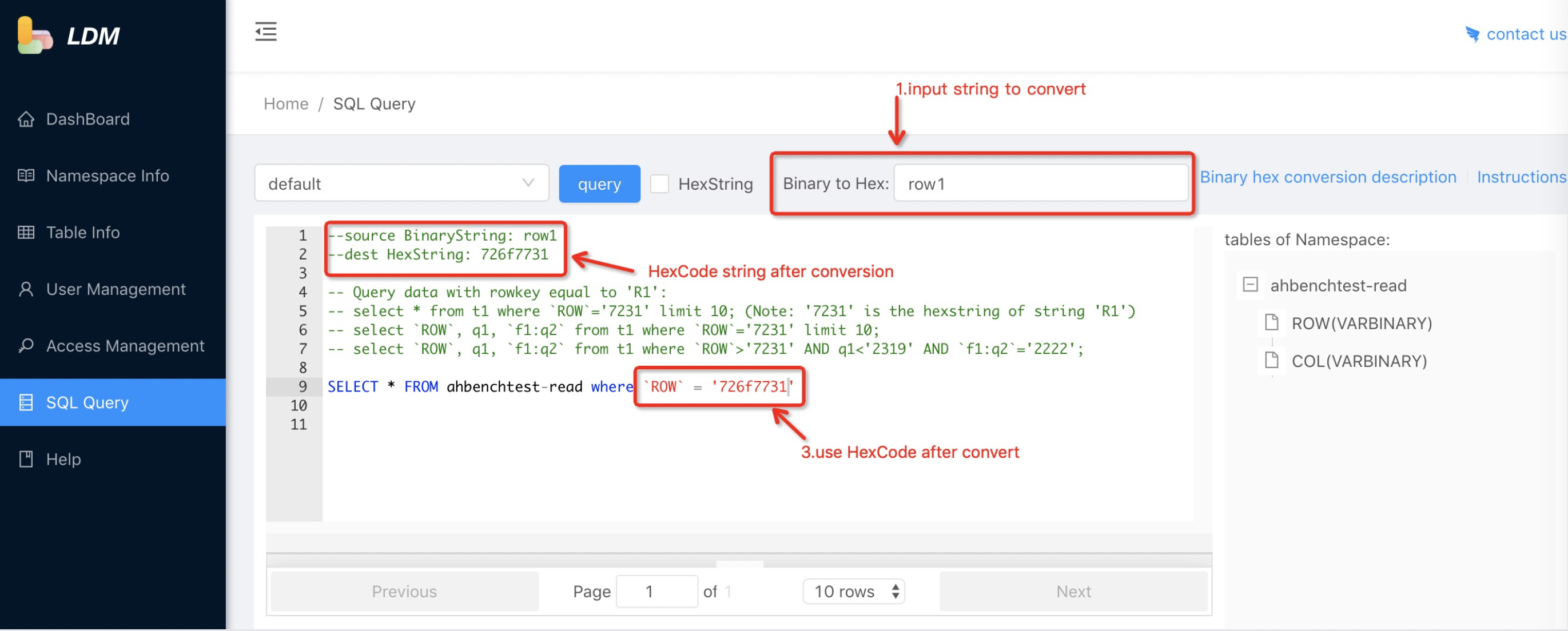Image resolution: width=1568 pixels, height=631 pixels.
Task: Open Table Info section
Action: point(113,232)
